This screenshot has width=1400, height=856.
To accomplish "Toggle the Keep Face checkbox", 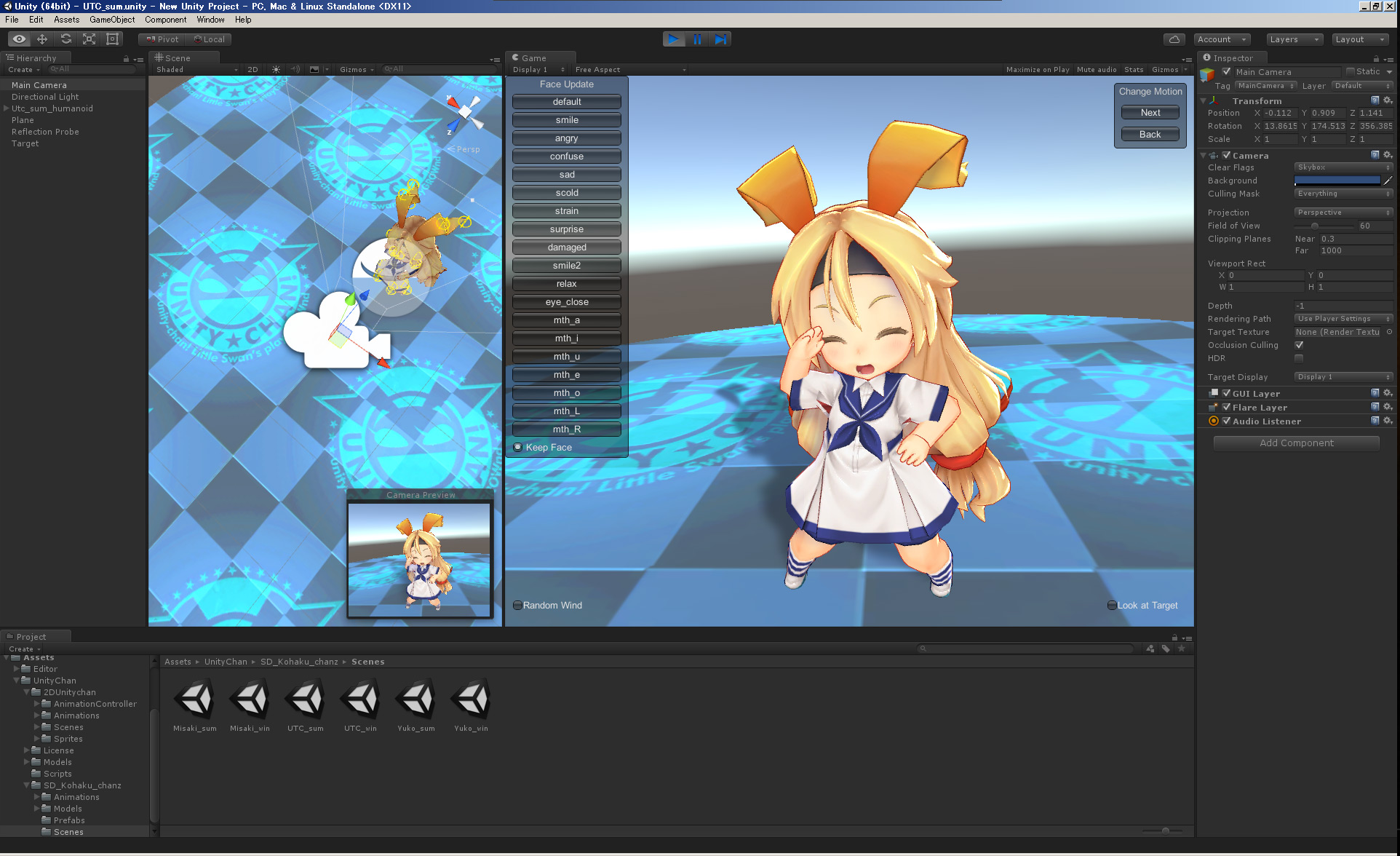I will click(x=517, y=447).
